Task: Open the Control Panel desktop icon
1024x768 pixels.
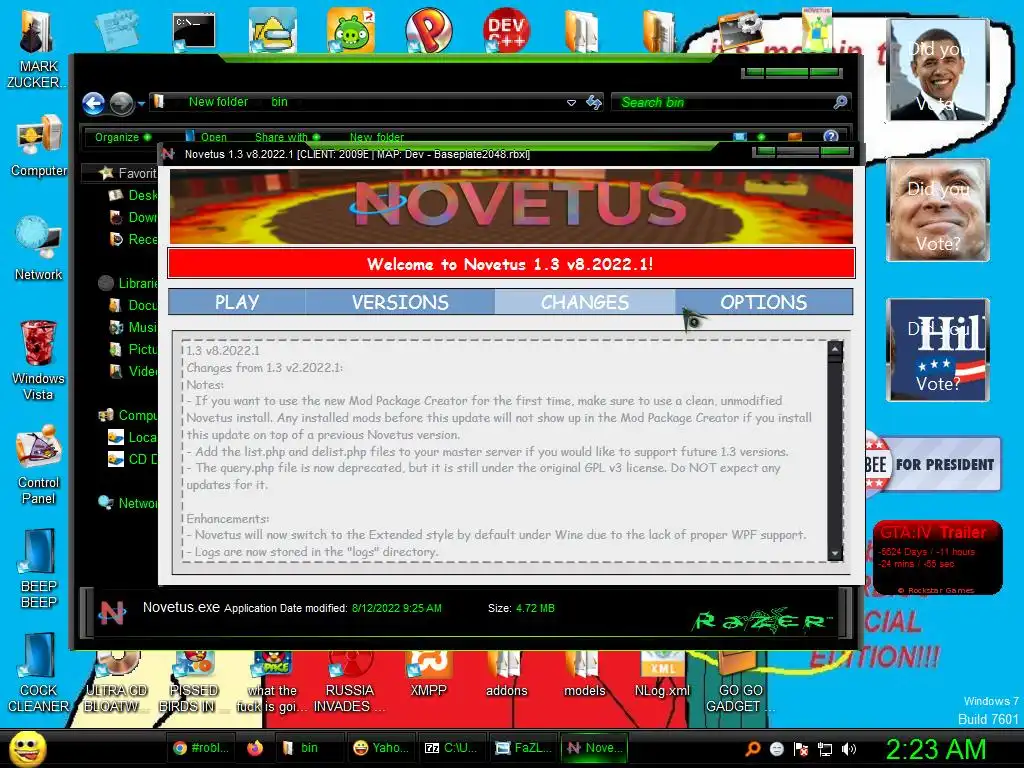Action: pos(38,465)
